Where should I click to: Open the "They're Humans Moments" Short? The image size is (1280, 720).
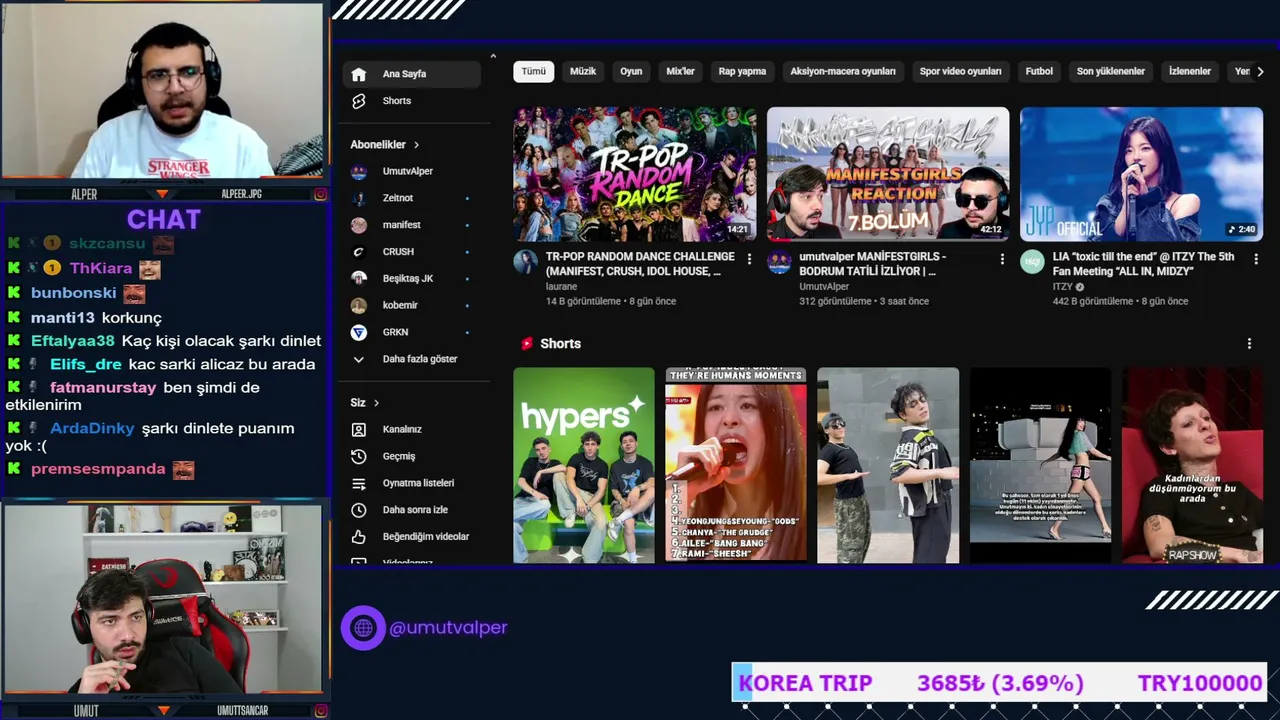tap(736, 466)
